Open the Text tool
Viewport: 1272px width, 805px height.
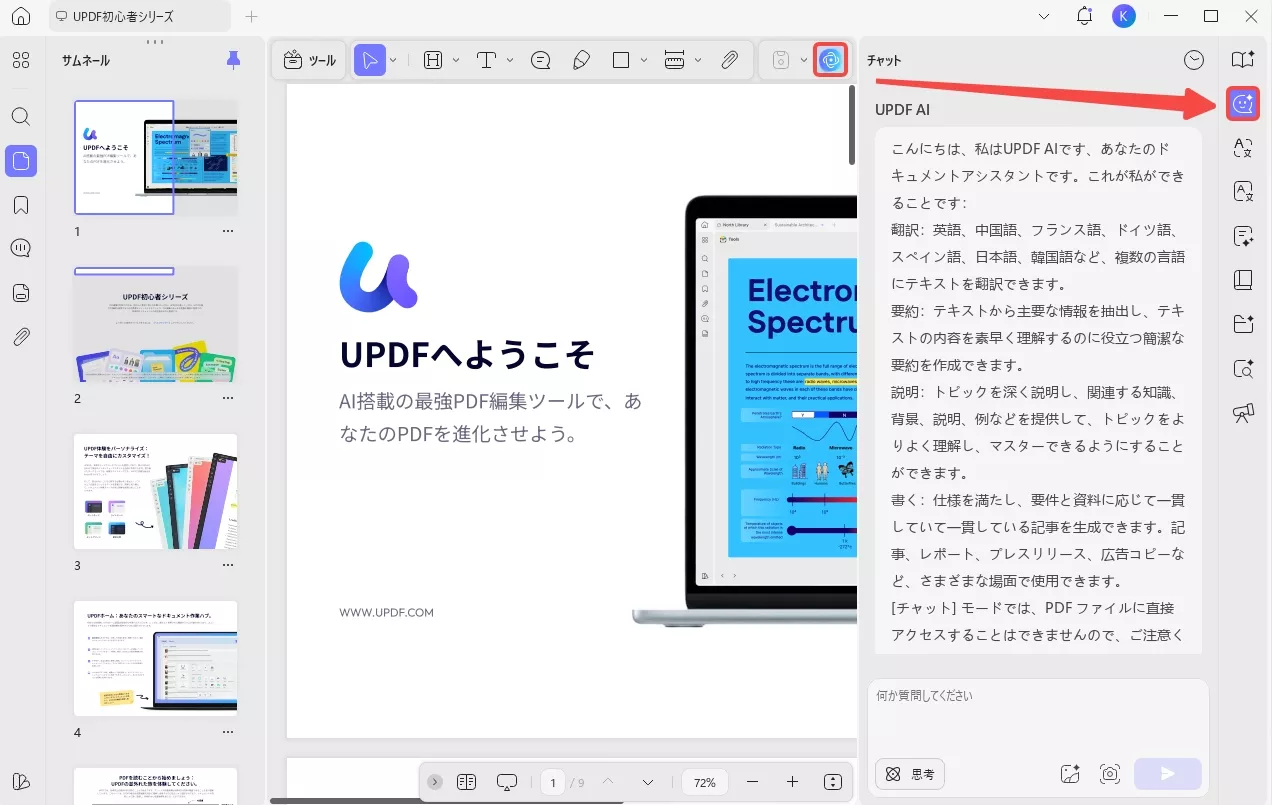pos(486,59)
